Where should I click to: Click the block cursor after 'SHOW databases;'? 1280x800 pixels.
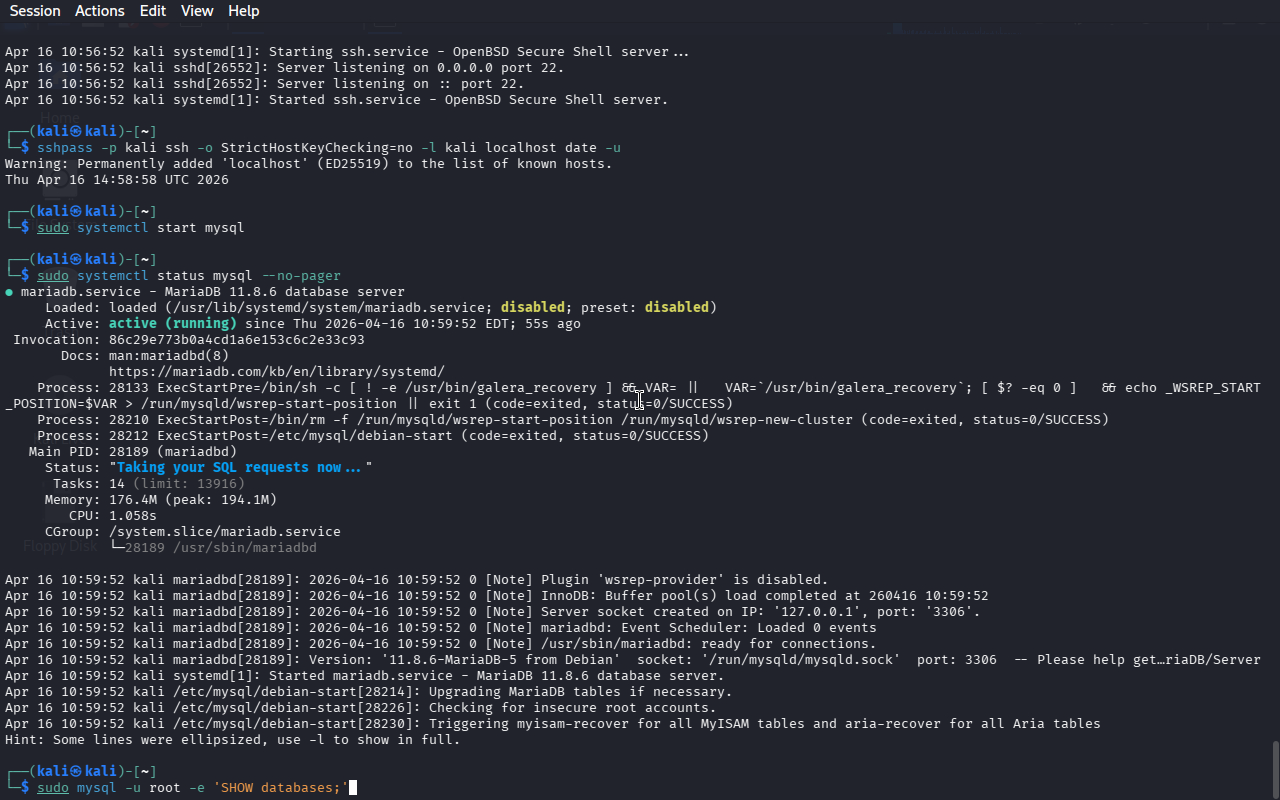[353, 788]
